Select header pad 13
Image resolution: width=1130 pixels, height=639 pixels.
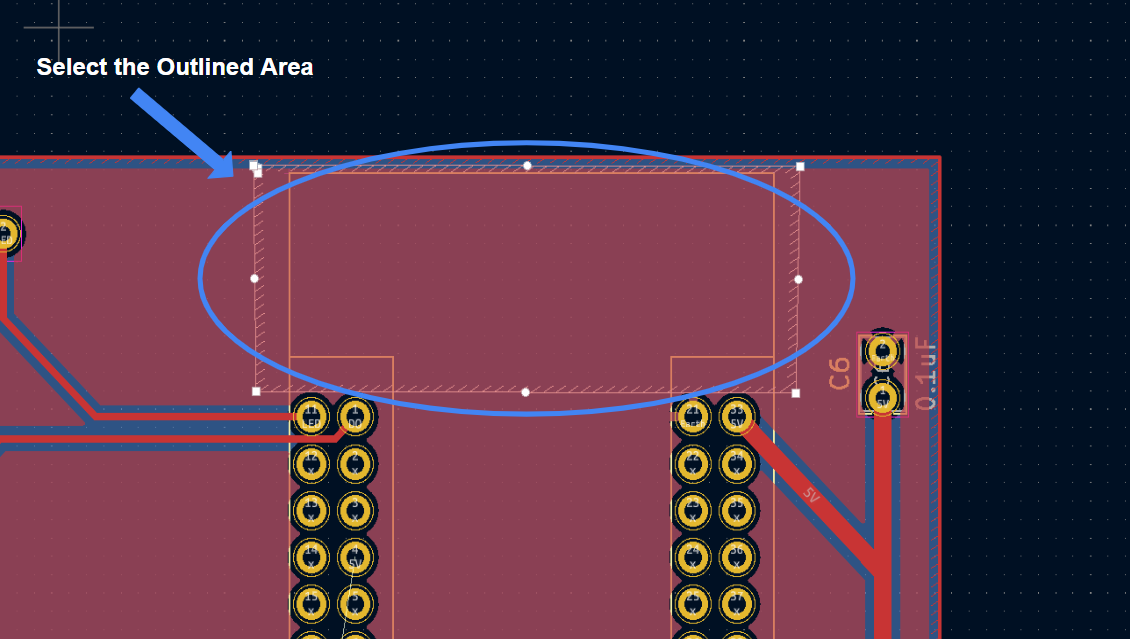point(311,510)
